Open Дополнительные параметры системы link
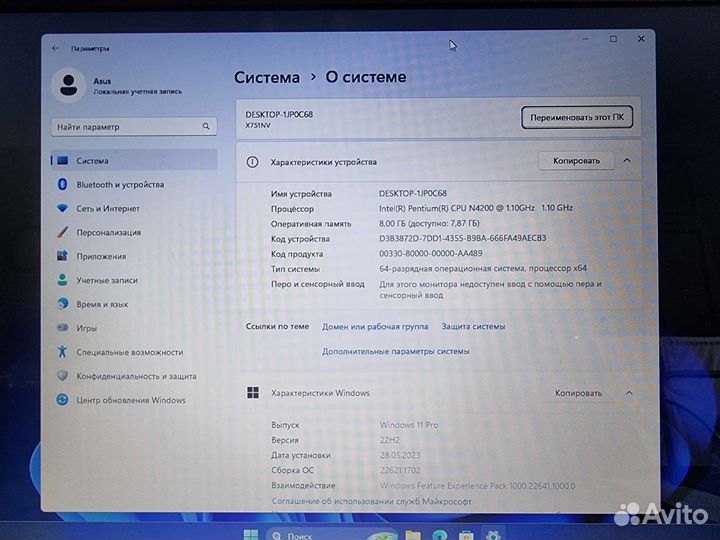 click(x=395, y=351)
